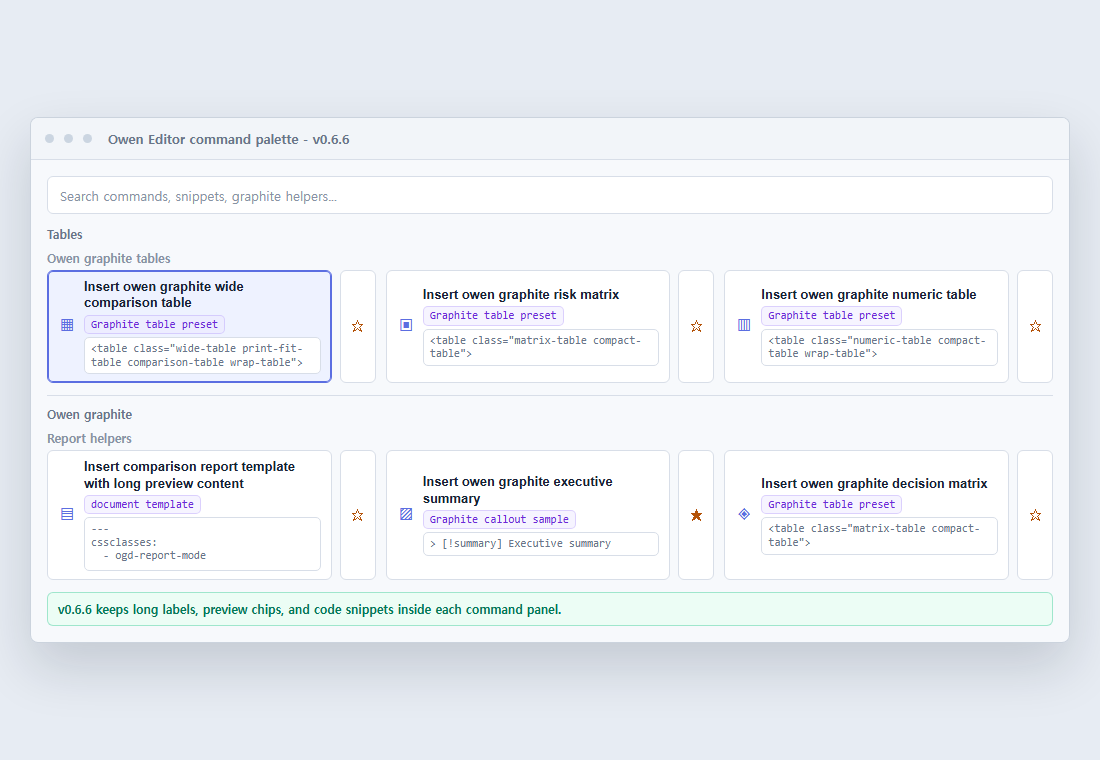Click the decision matrix matrix-table code snippet

(879, 536)
